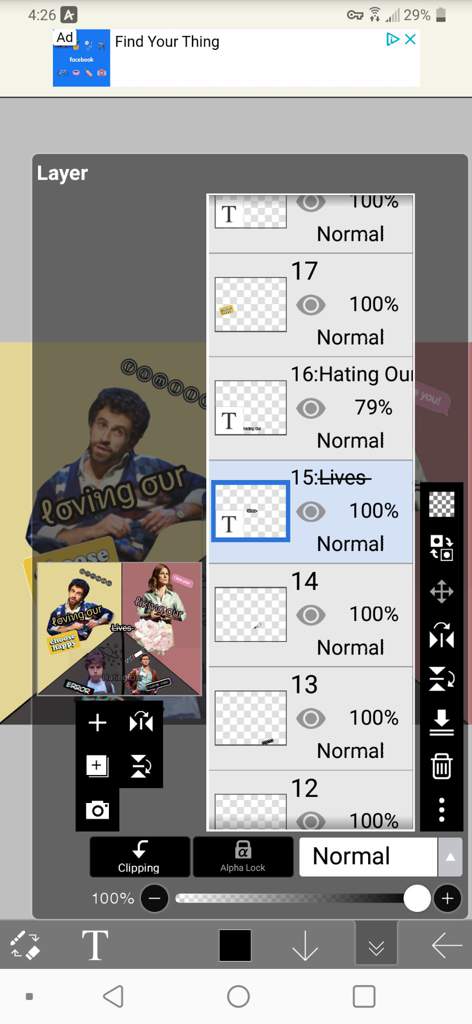The height and width of the screenshot is (1024, 472).
Task: Expand blend mode list arrow
Action: [x=450, y=857]
